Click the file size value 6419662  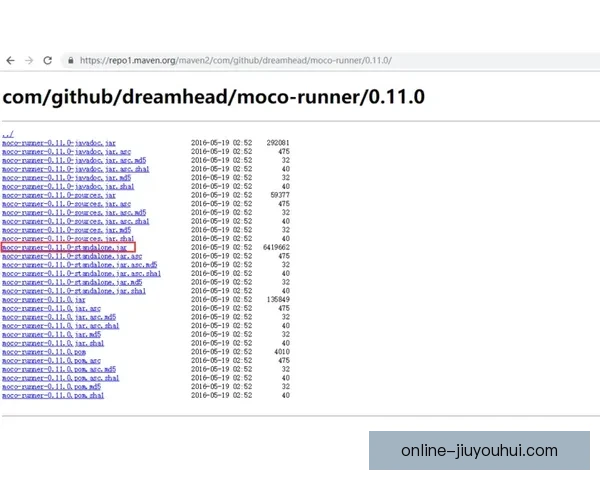[276, 248]
